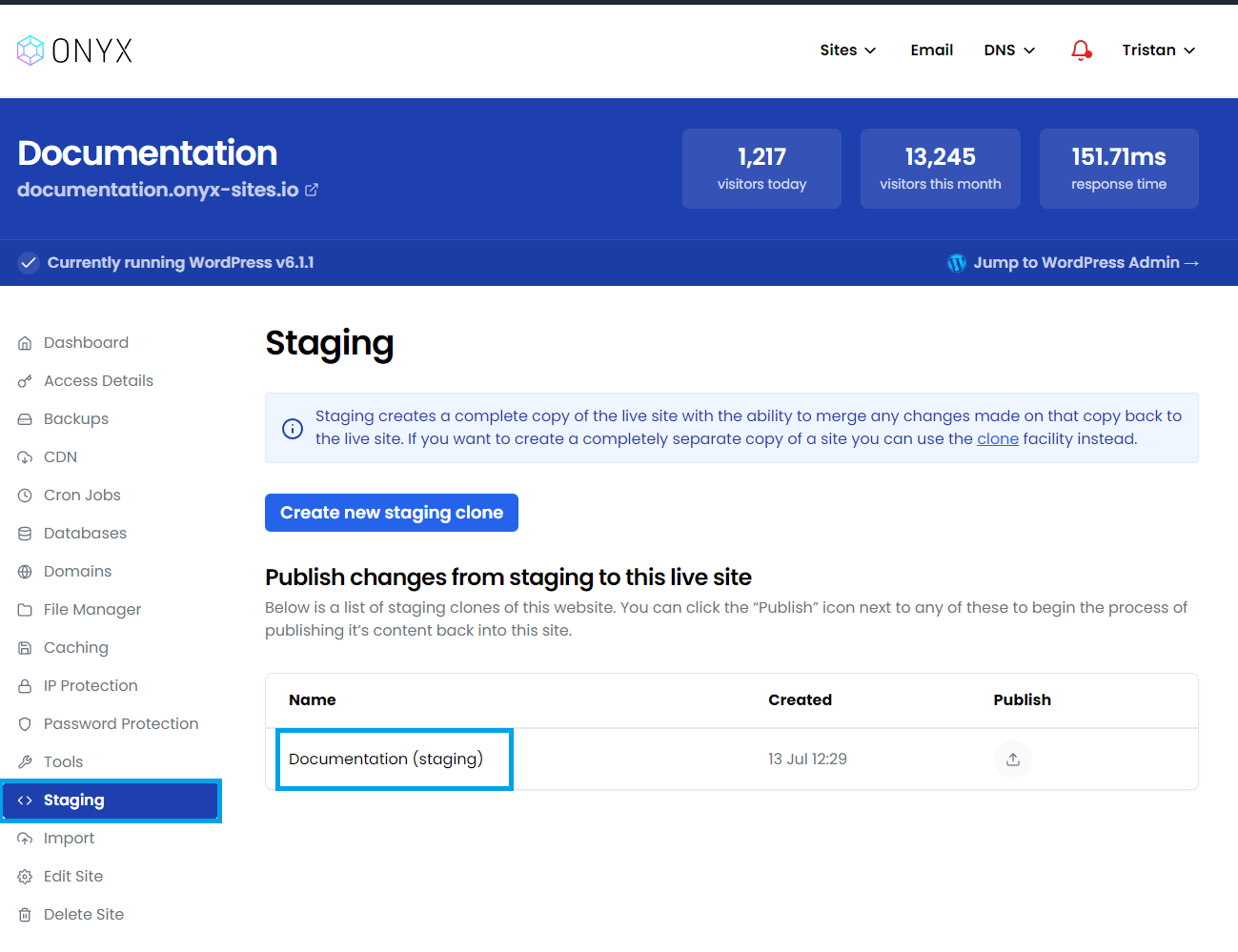Viewport: 1238px width, 952px height.
Task: Click the Cron Jobs clock icon
Action: click(25, 496)
